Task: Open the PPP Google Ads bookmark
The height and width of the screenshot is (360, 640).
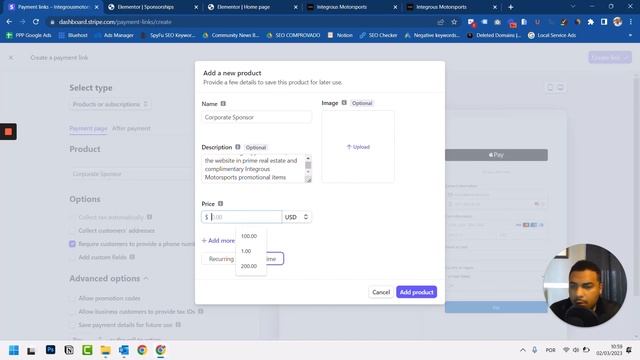Action: [x=29, y=36]
